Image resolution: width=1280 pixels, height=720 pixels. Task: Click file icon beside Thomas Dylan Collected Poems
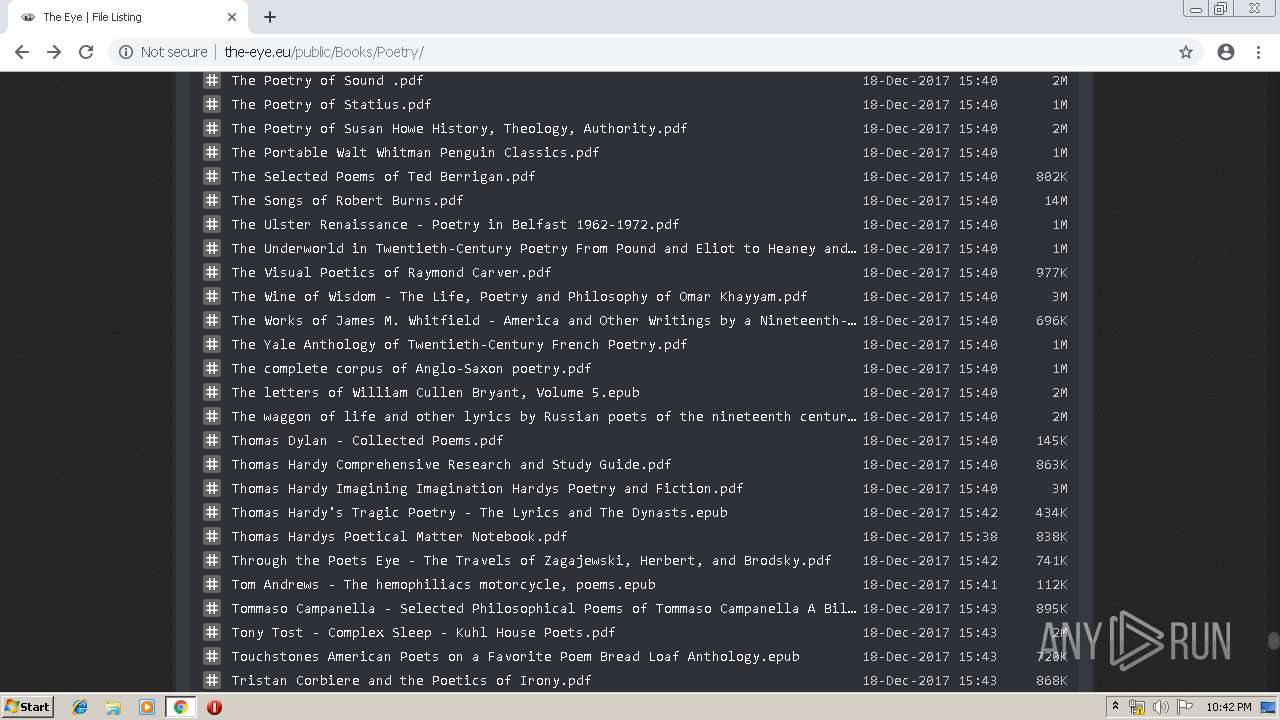212,440
